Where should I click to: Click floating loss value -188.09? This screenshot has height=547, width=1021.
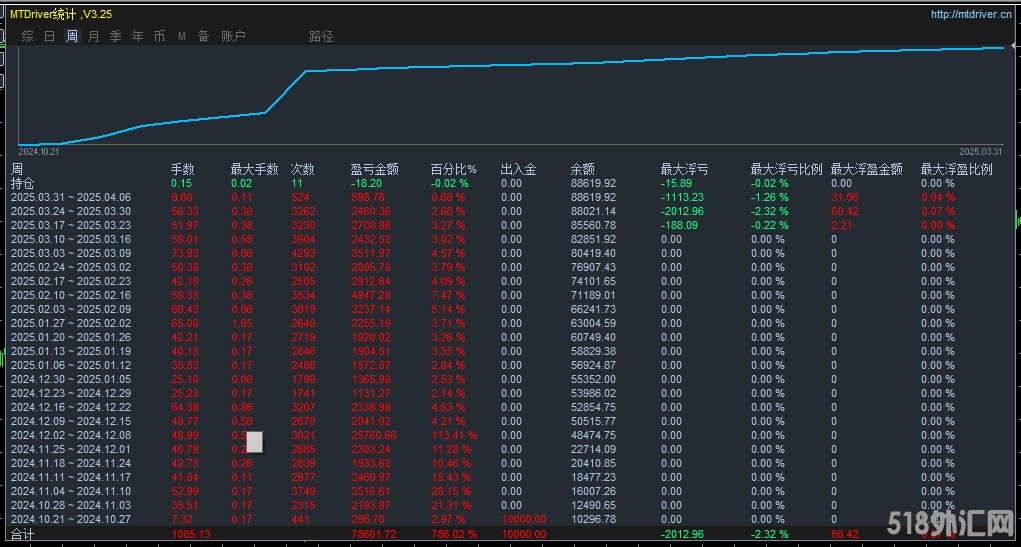[679, 225]
